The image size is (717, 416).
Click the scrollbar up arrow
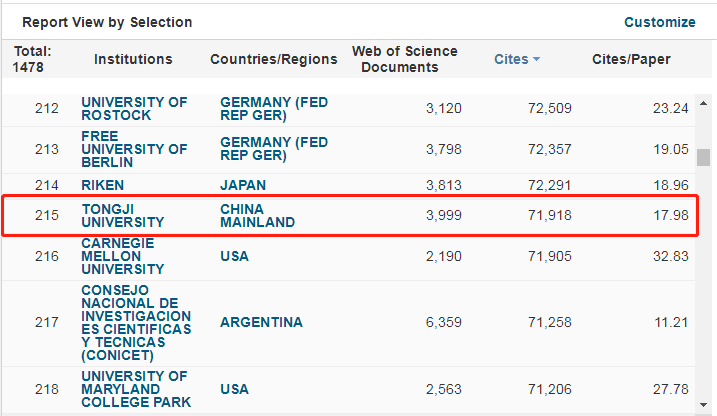(704, 105)
